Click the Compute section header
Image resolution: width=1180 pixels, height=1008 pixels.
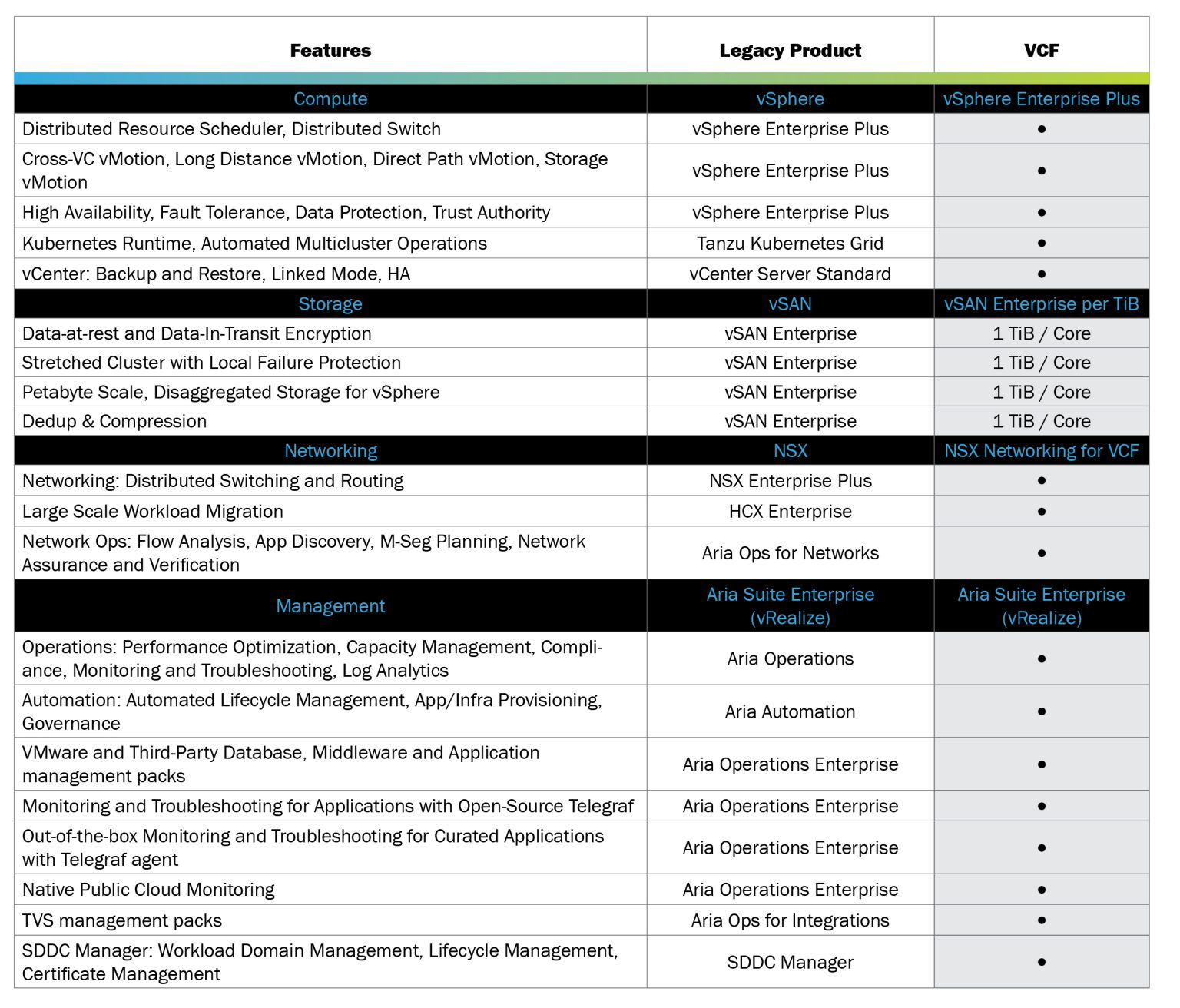pyautogui.click(x=330, y=99)
